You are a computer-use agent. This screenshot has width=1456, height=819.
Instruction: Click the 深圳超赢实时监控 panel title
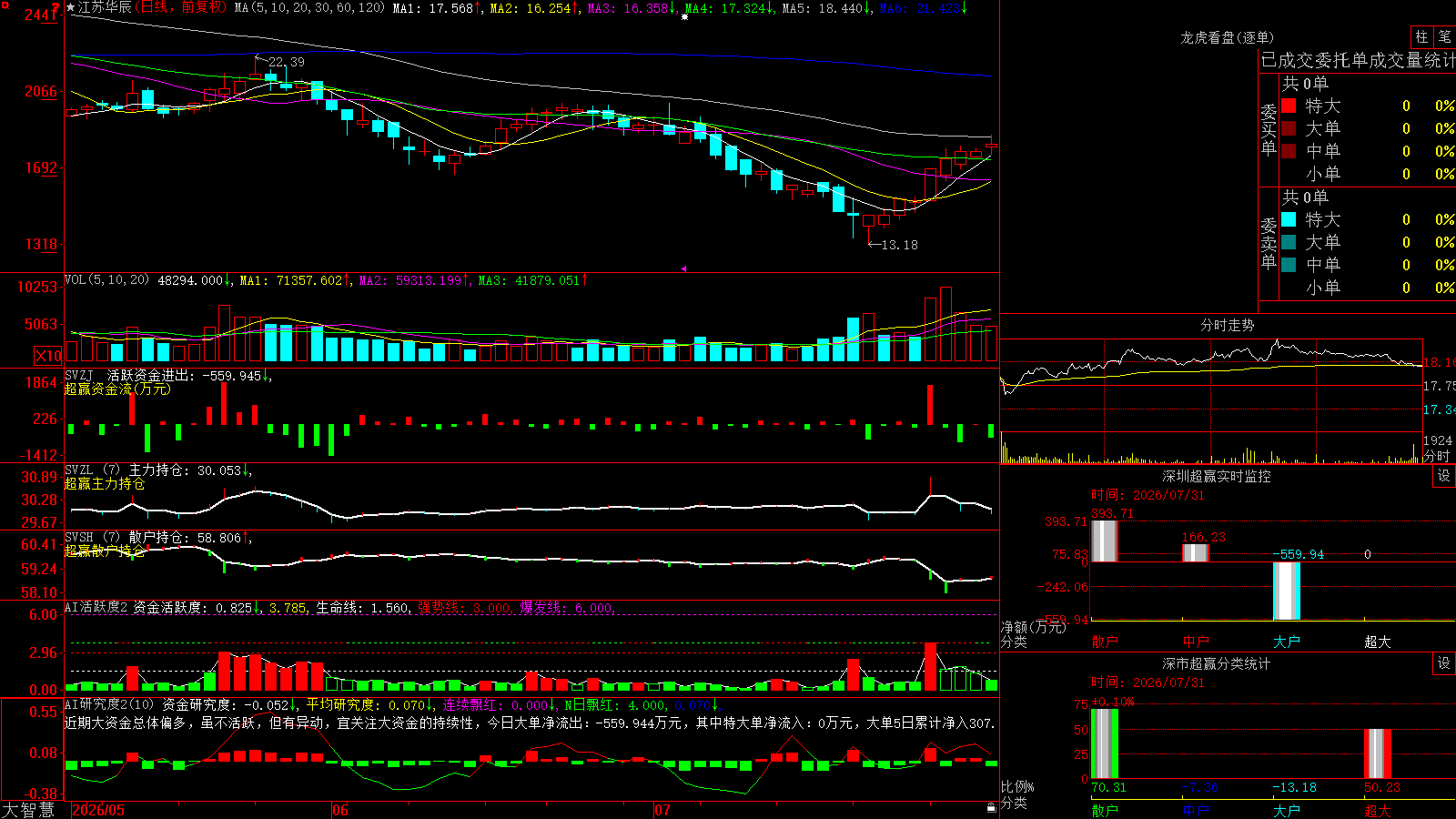click(1216, 476)
